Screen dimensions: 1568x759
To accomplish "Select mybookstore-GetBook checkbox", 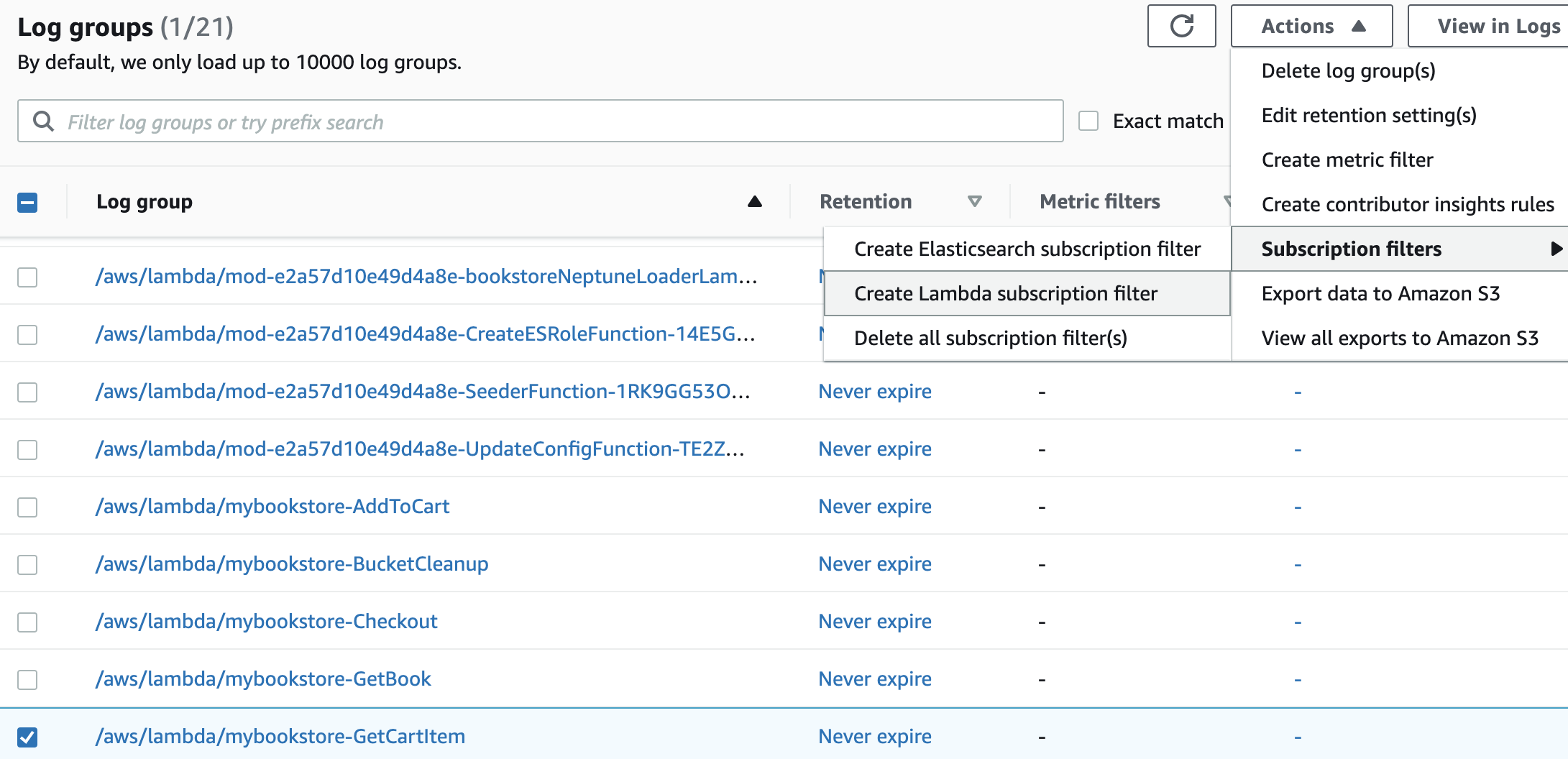I will pos(27,679).
